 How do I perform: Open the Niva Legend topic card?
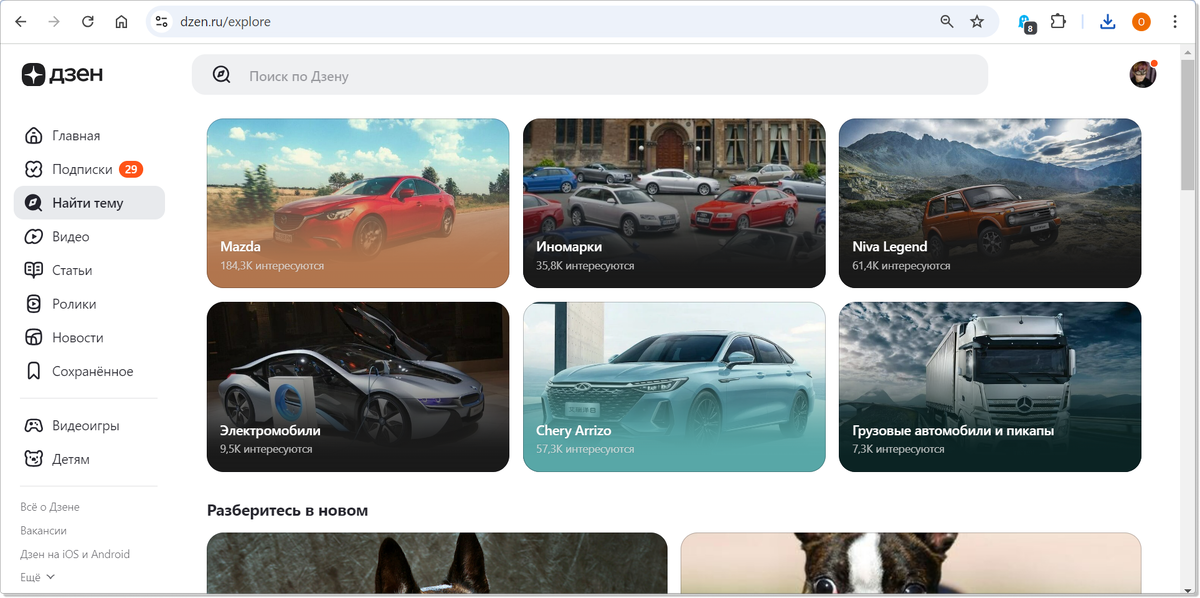pos(990,203)
